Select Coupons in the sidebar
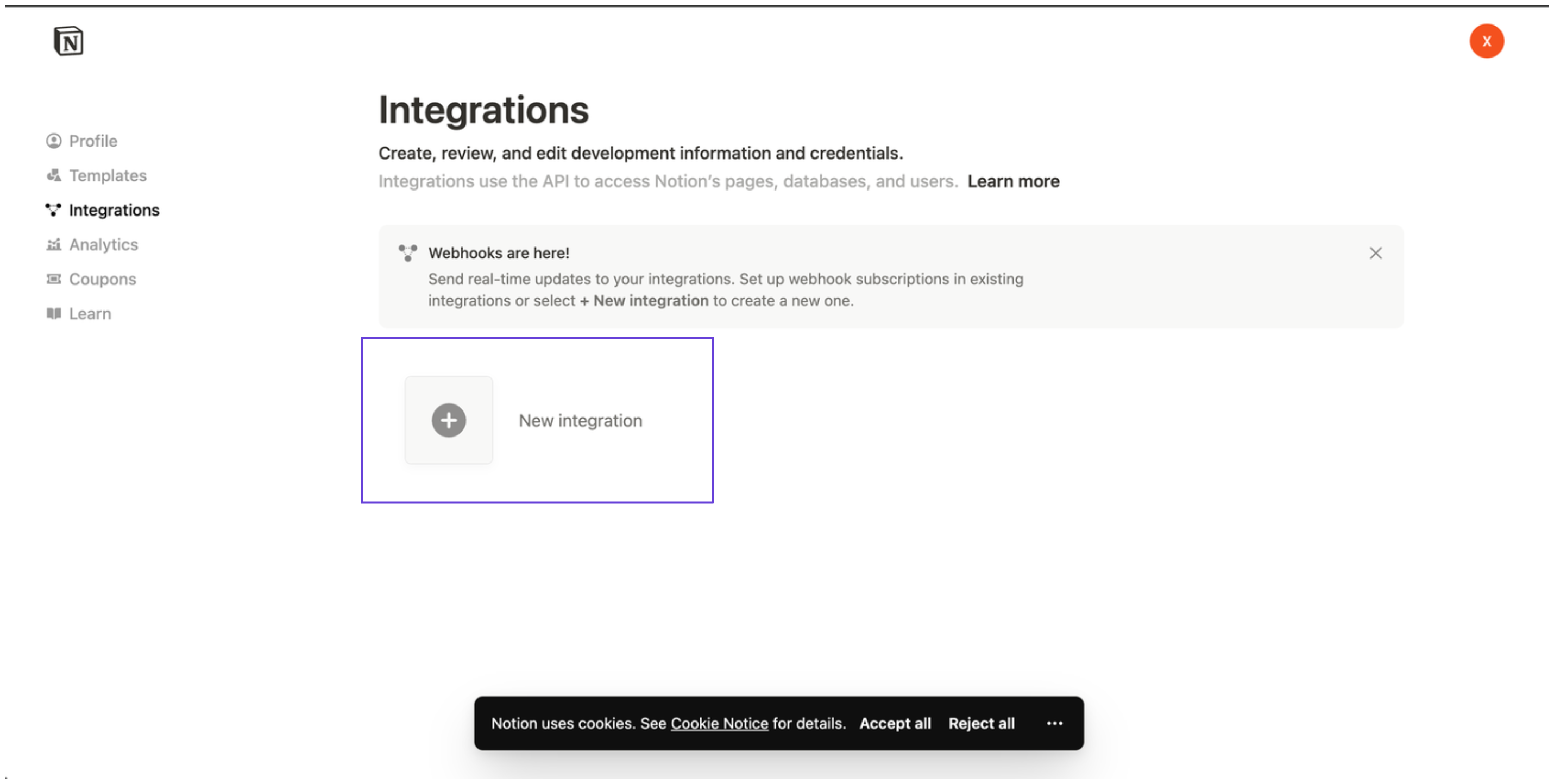 pyautogui.click(x=103, y=279)
